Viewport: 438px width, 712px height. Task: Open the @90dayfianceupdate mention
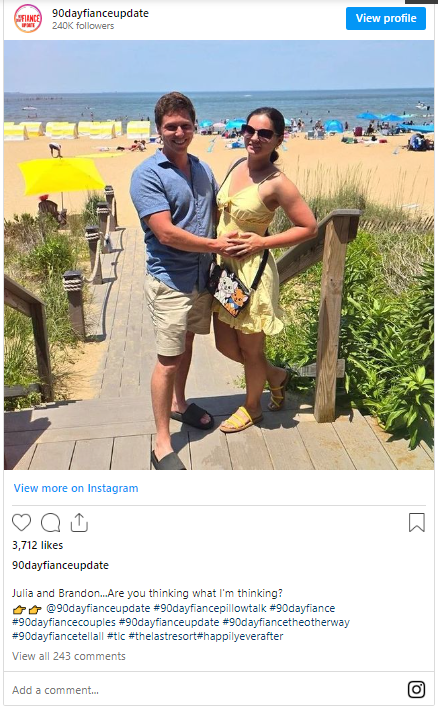coord(98,608)
